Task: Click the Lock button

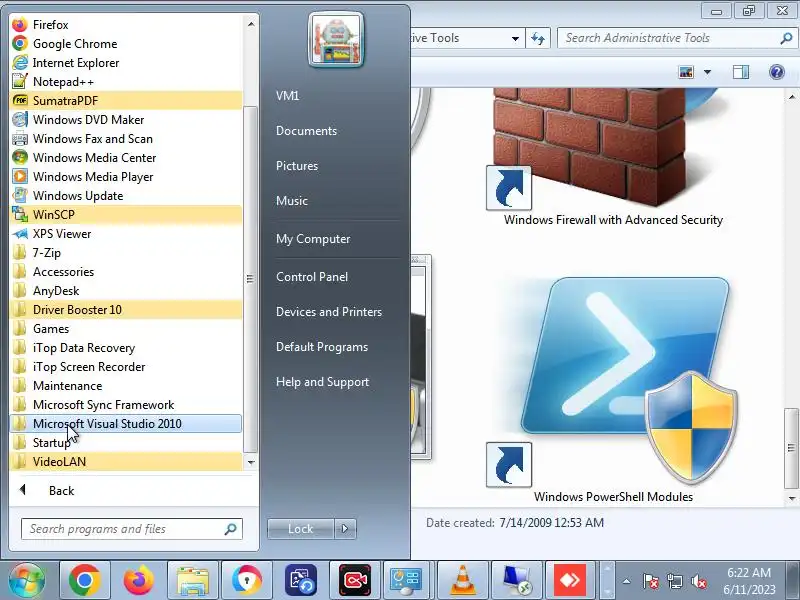Action: pyautogui.click(x=301, y=529)
